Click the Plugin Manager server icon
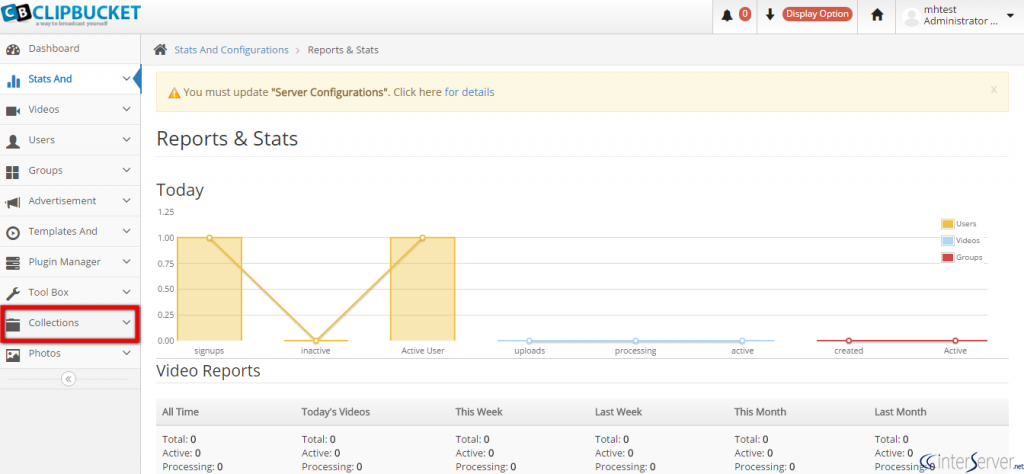1024x474 pixels. click(12, 263)
